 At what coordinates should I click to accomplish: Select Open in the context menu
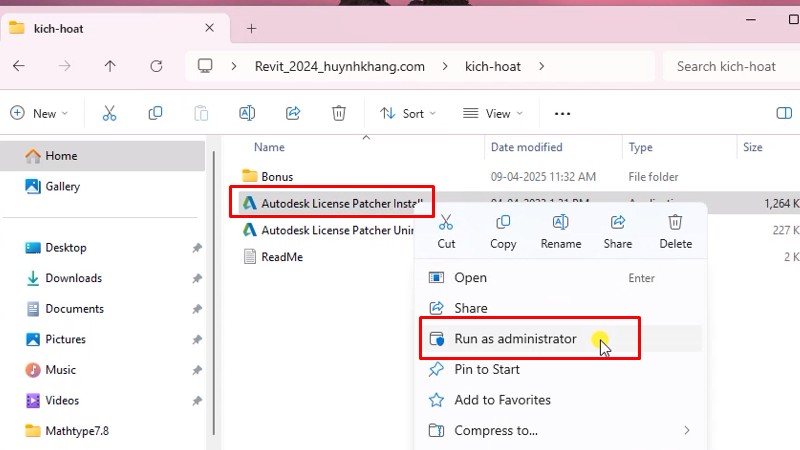(560, 278)
